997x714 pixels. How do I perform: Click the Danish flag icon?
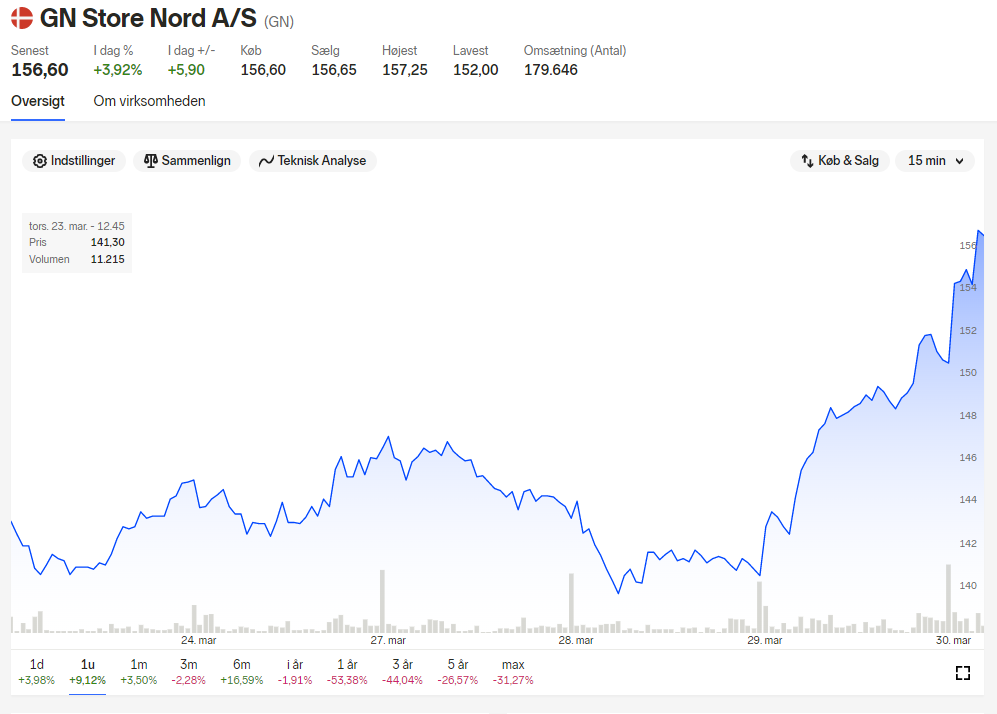(x=22, y=18)
